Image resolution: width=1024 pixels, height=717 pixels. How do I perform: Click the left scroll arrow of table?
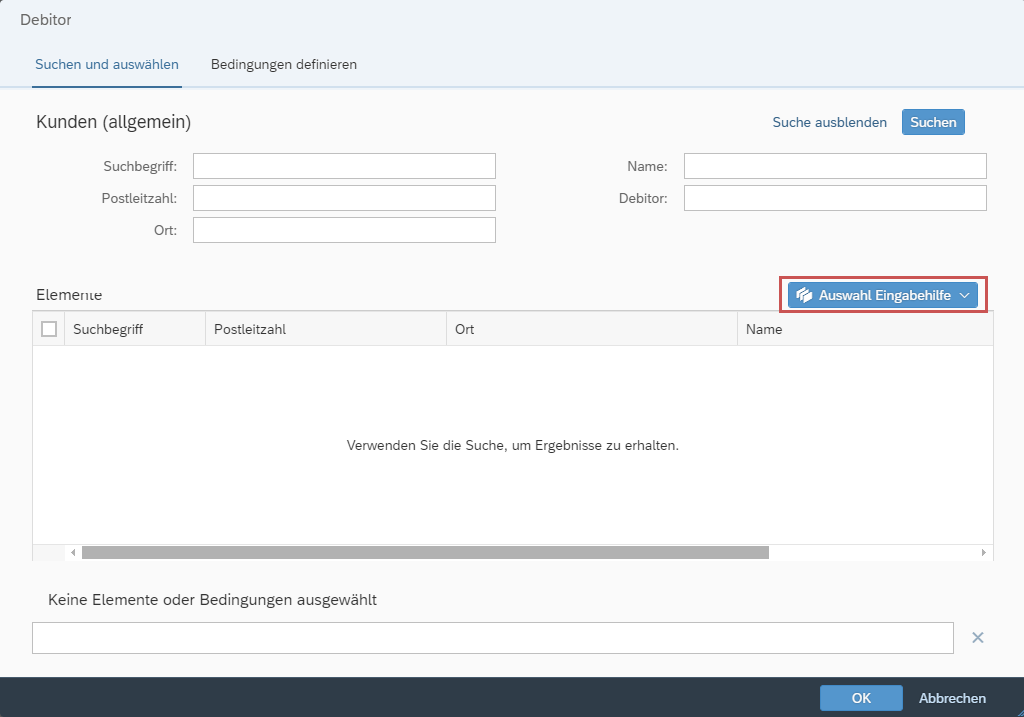pyautogui.click(x=72, y=552)
